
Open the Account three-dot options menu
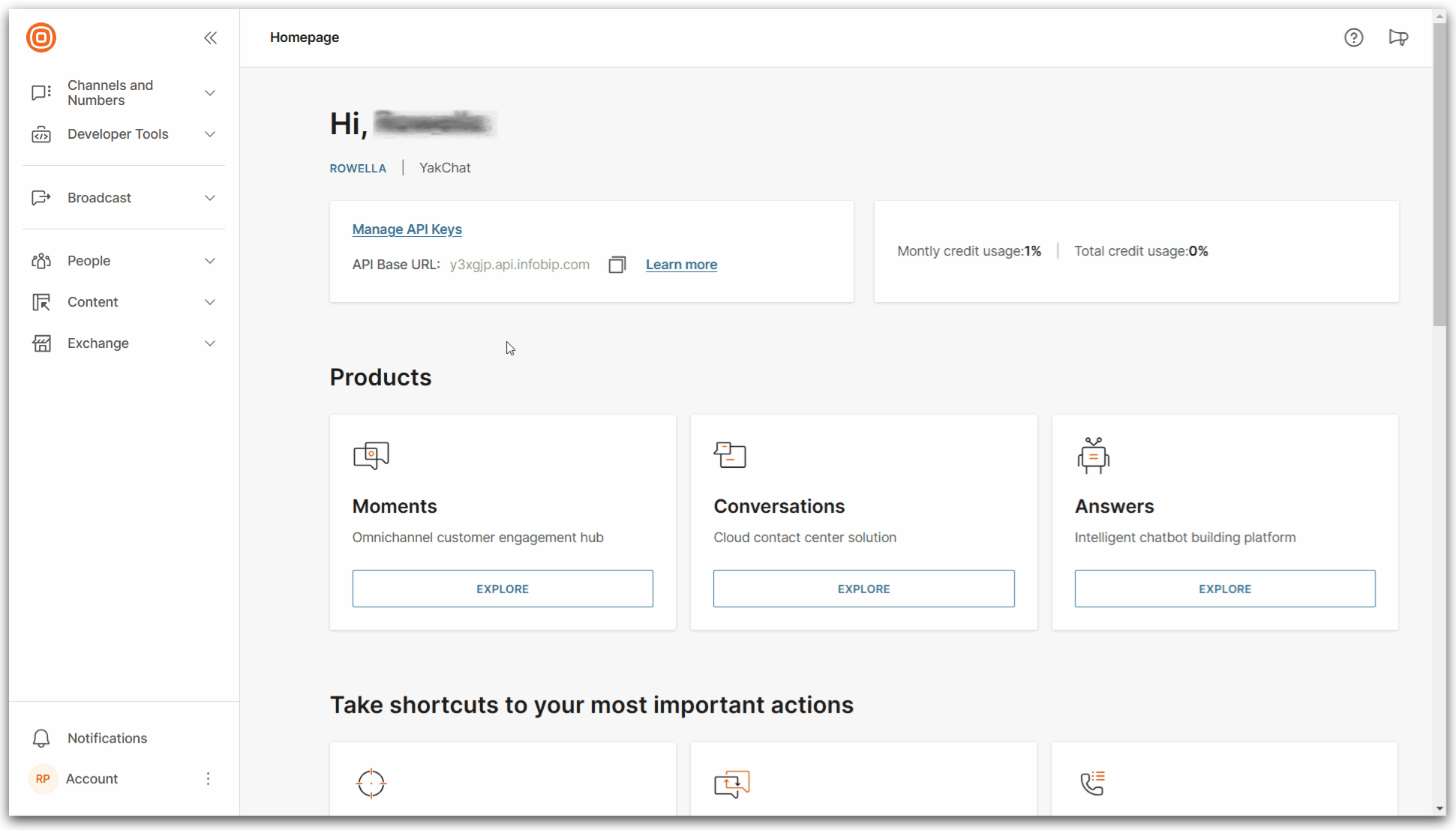(209, 779)
